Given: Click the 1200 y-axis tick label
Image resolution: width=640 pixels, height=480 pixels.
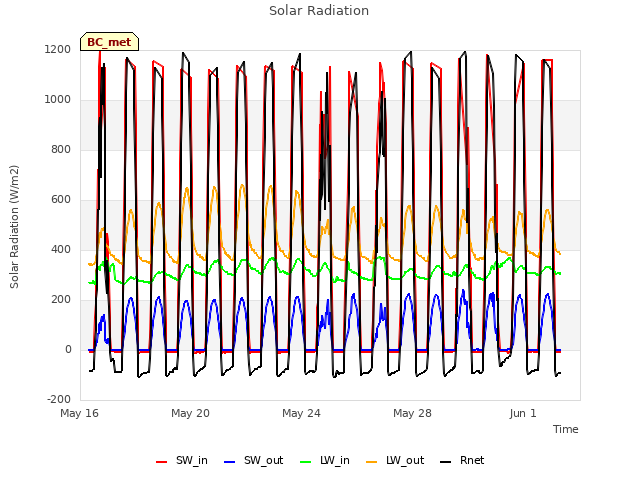Looking at the screenshot, I should pos(58,49).
